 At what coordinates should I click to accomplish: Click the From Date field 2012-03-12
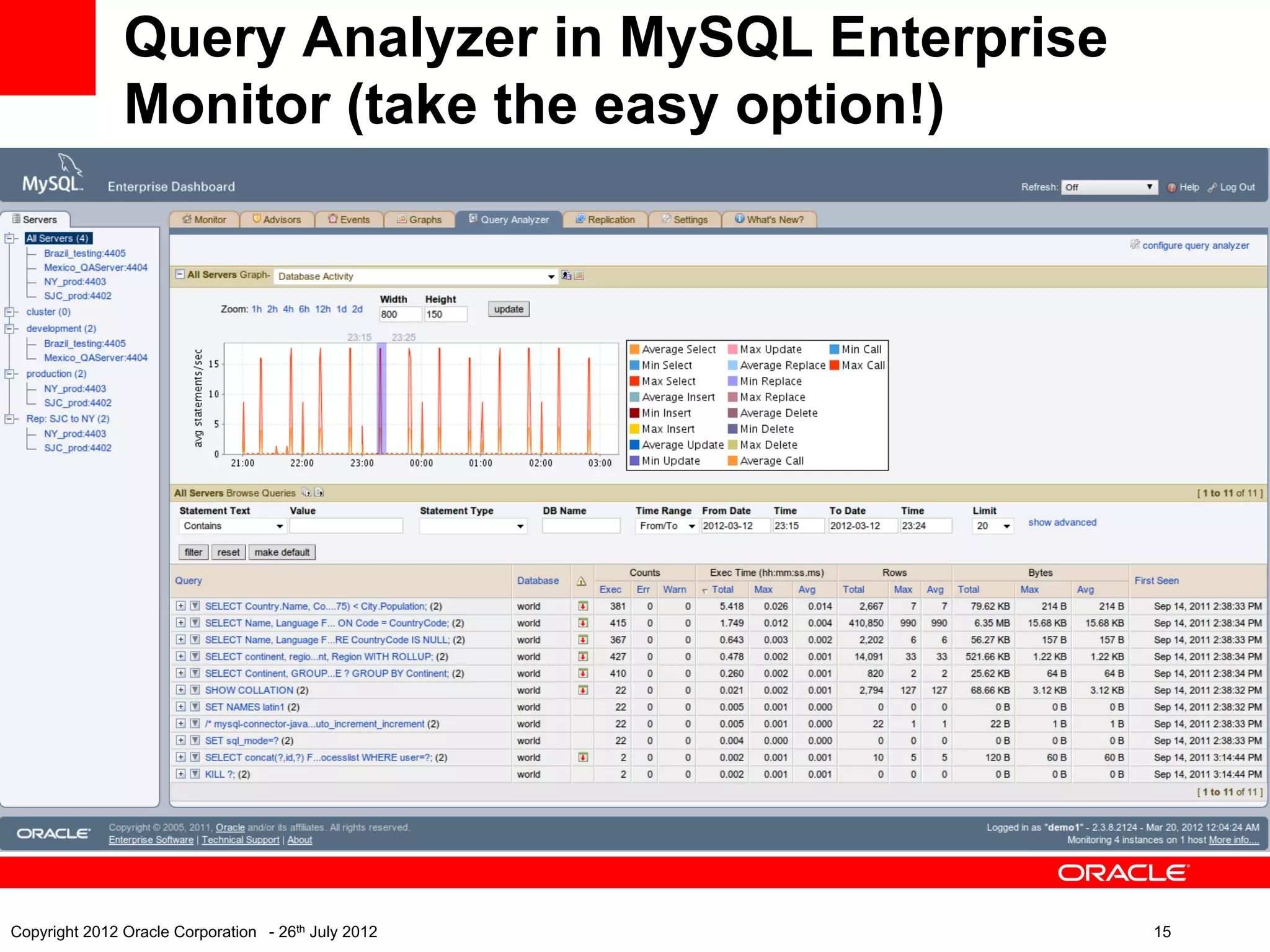click(x=735, y=526)
